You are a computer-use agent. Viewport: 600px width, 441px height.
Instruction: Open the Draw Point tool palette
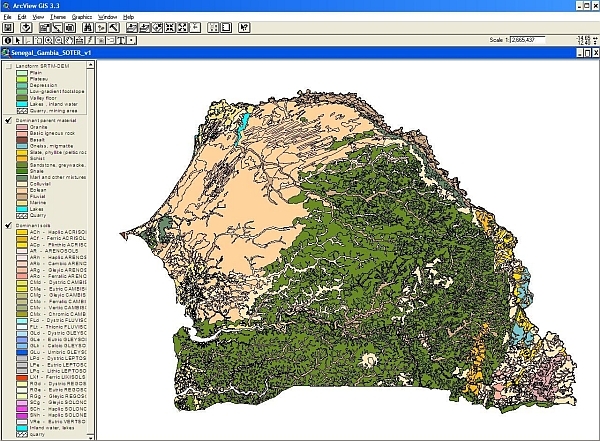click(132, 41)
